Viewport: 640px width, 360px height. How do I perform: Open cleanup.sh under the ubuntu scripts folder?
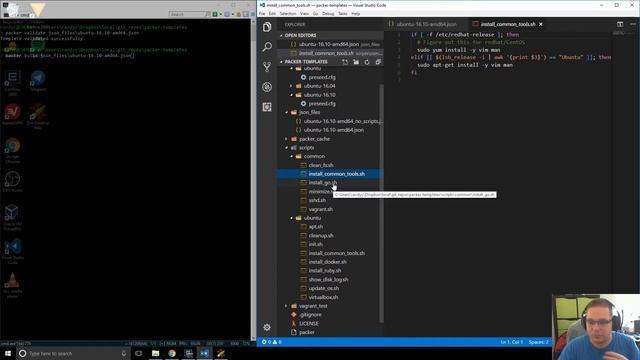coord(321,236)
